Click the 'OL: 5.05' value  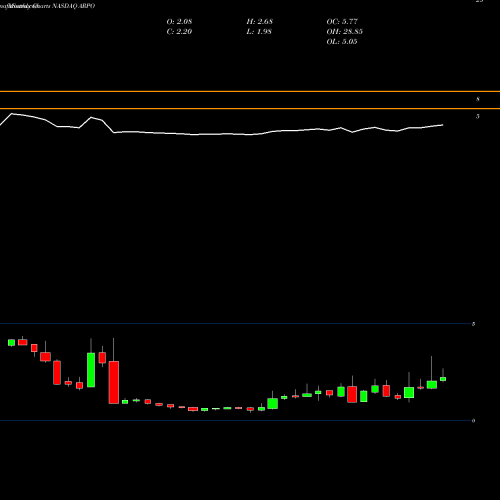coord(342,42)
